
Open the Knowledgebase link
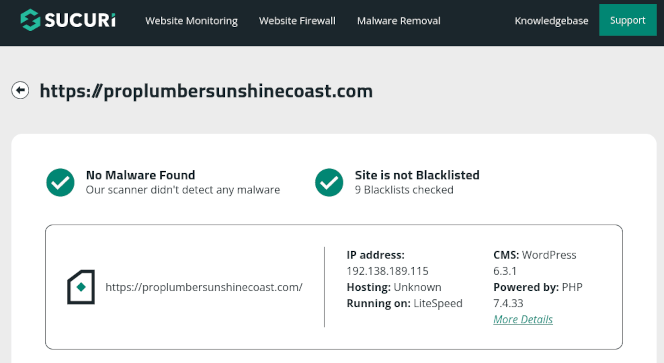(x=551, y=21)
